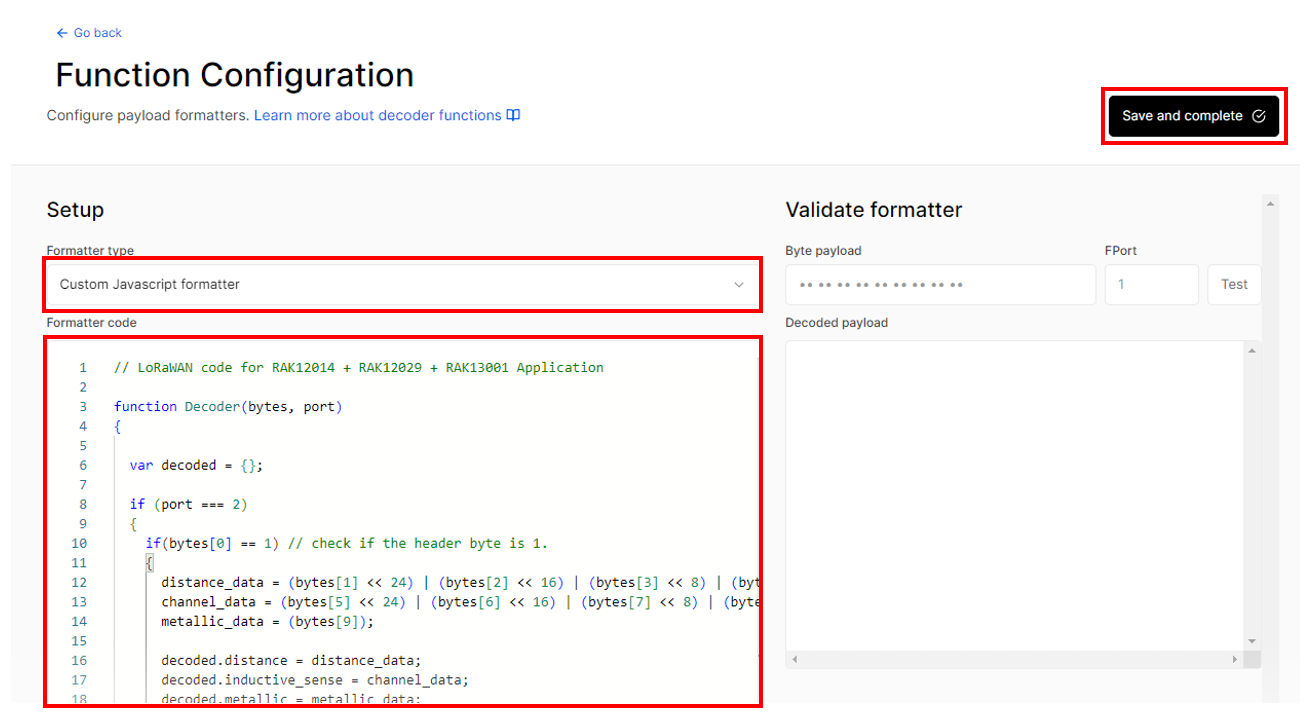
Task: Click the Decoded payload label
Action: coord(837,323)
